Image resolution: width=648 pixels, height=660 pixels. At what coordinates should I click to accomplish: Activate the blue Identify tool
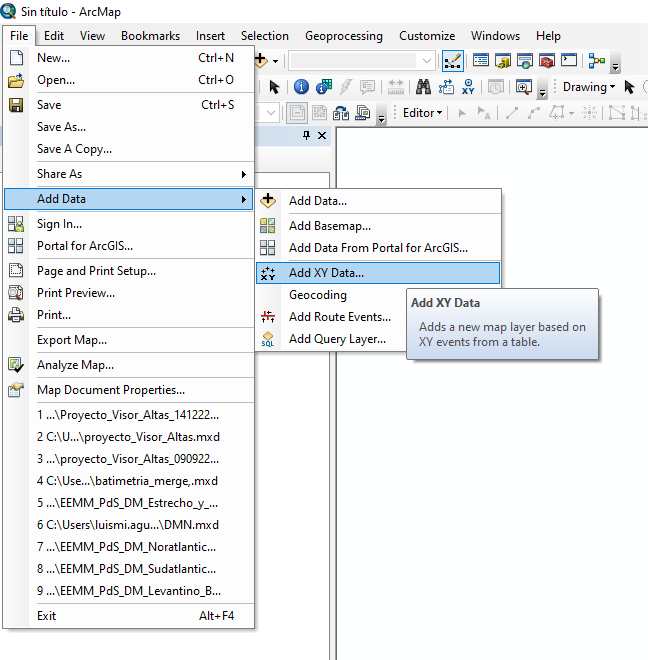tap(301, 87)
